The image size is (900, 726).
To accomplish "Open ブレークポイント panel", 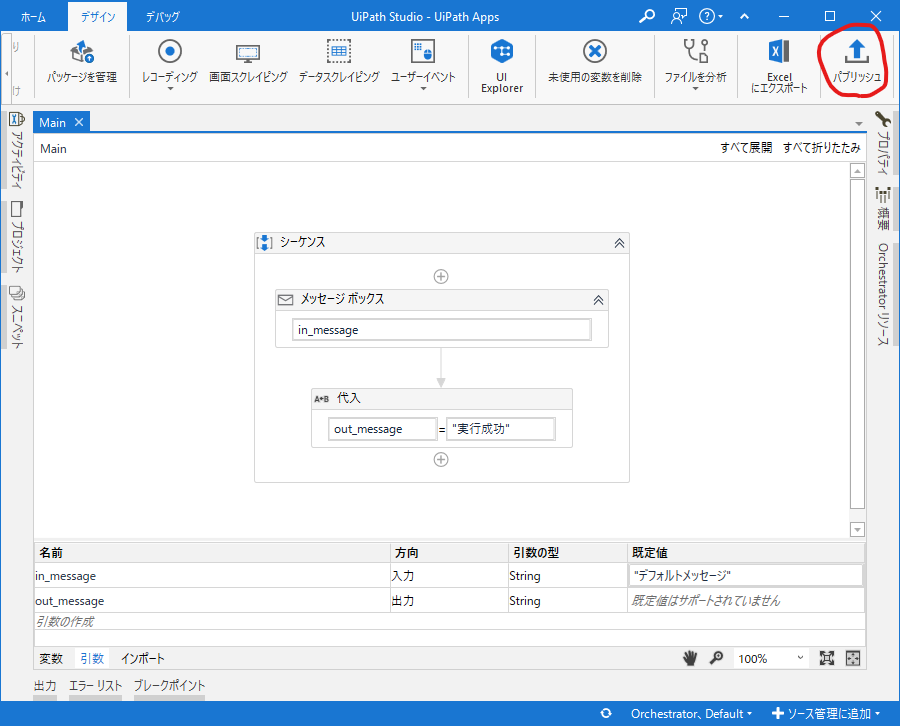I will point(169,685).
